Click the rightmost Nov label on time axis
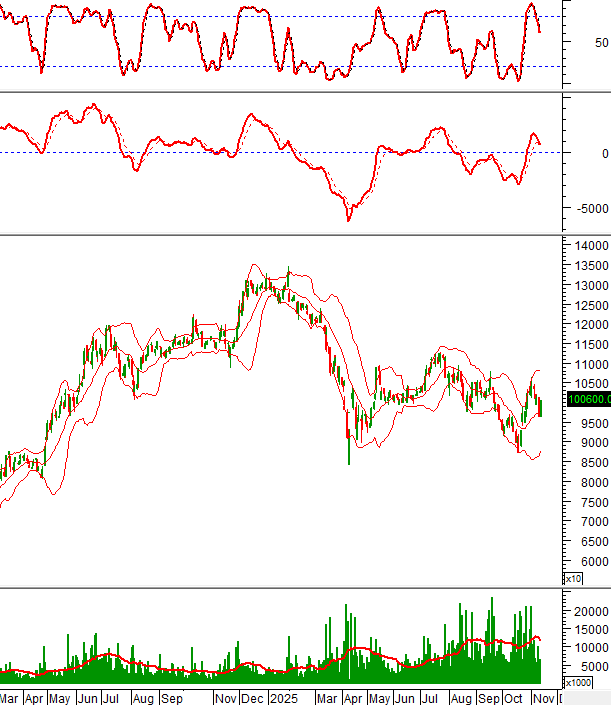This screenshot has height=705, width=611. (x=544, y=697)
